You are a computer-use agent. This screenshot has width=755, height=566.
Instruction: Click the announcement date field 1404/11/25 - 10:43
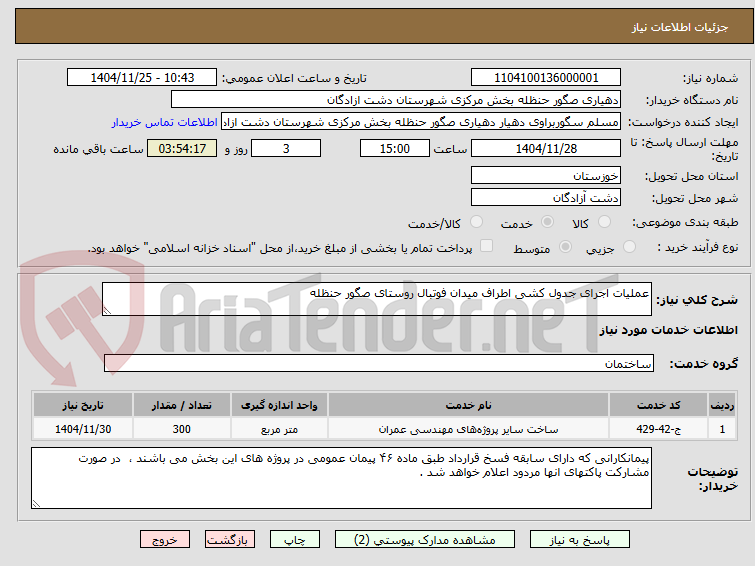142,78
